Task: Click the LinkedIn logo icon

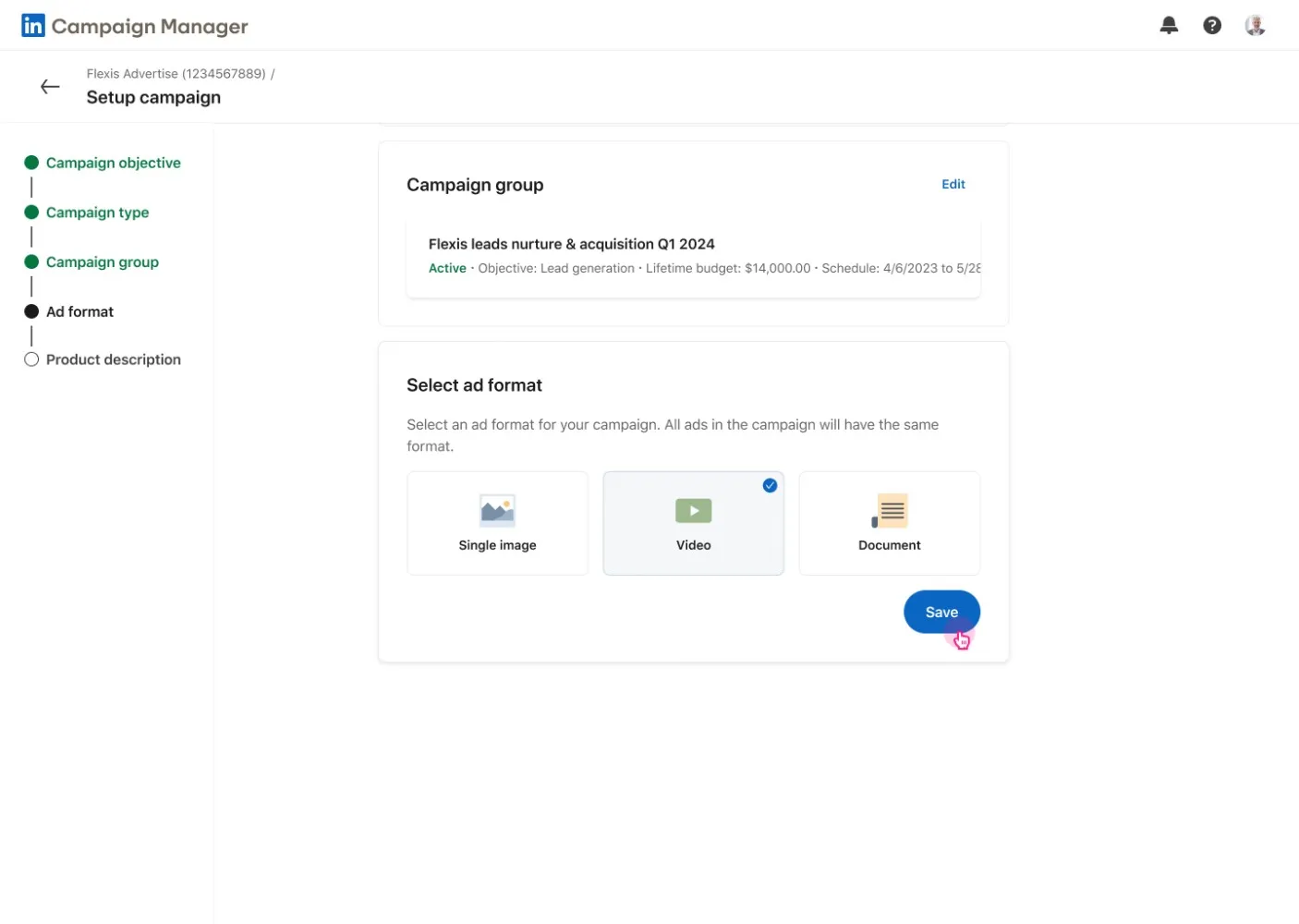Action: [x=33, y=26]
